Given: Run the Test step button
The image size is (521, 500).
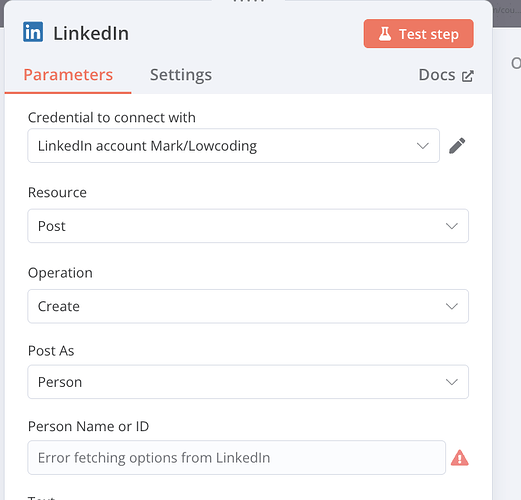Looking at the screenshot, I should (x=418, y=34).
